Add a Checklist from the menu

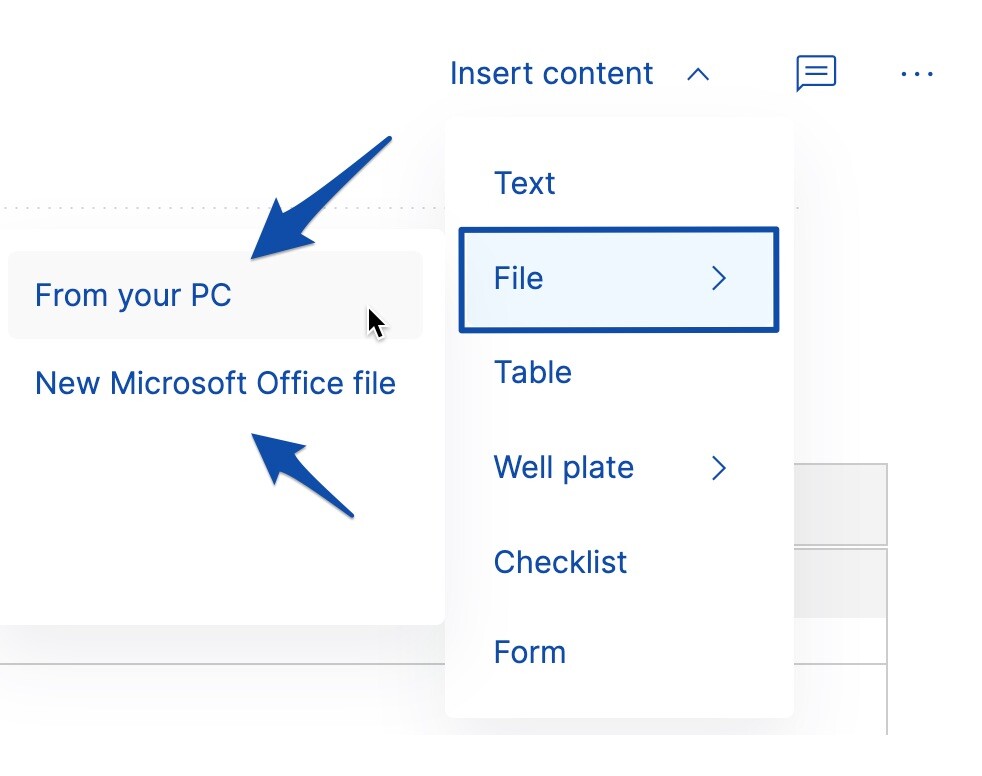click(560, 562)
